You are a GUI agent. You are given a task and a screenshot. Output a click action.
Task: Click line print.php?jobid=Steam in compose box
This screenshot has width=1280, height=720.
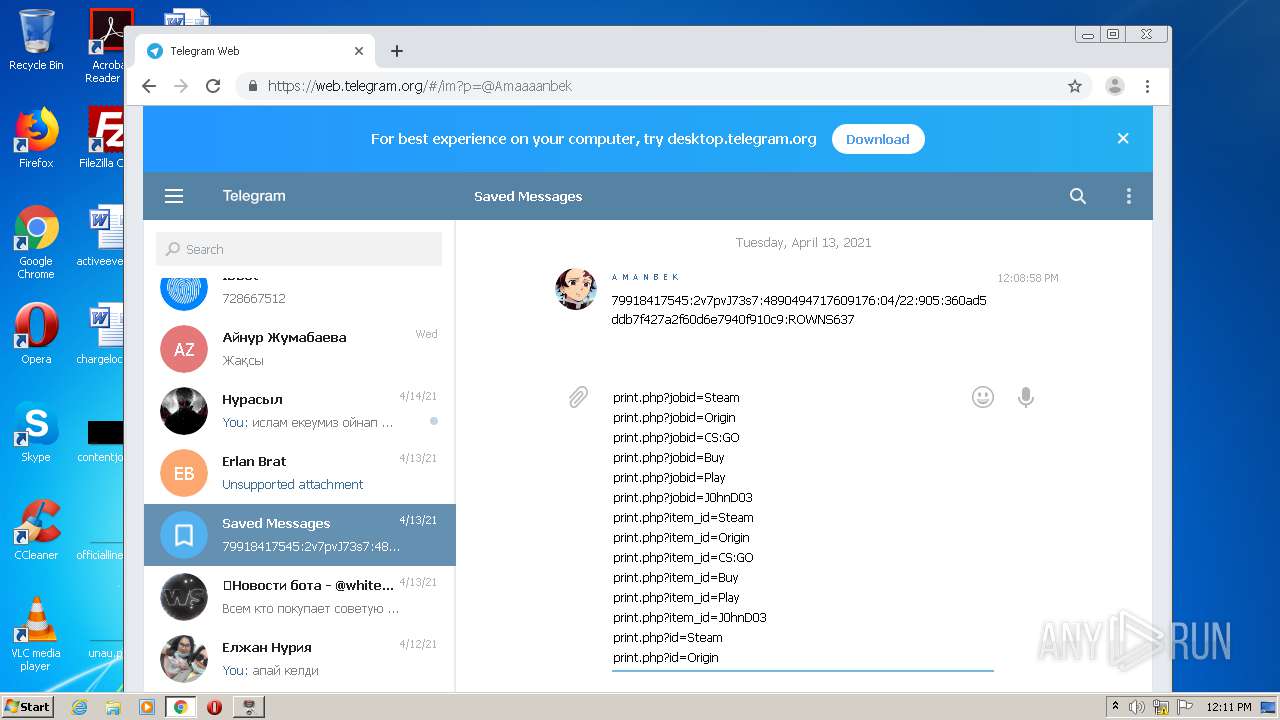coord(676,398)
